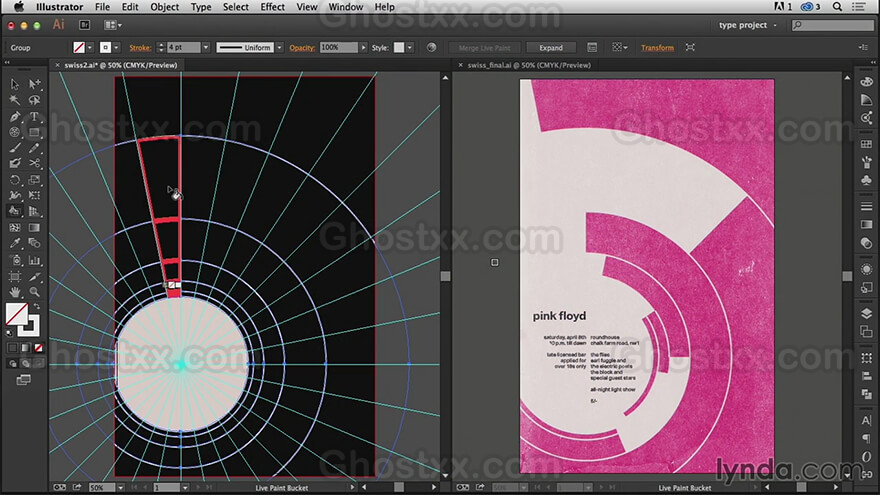This screenshot has width=880, height=495.
Task: Open the Layers panel icon in right dock
Action: (x=867, y=313)
